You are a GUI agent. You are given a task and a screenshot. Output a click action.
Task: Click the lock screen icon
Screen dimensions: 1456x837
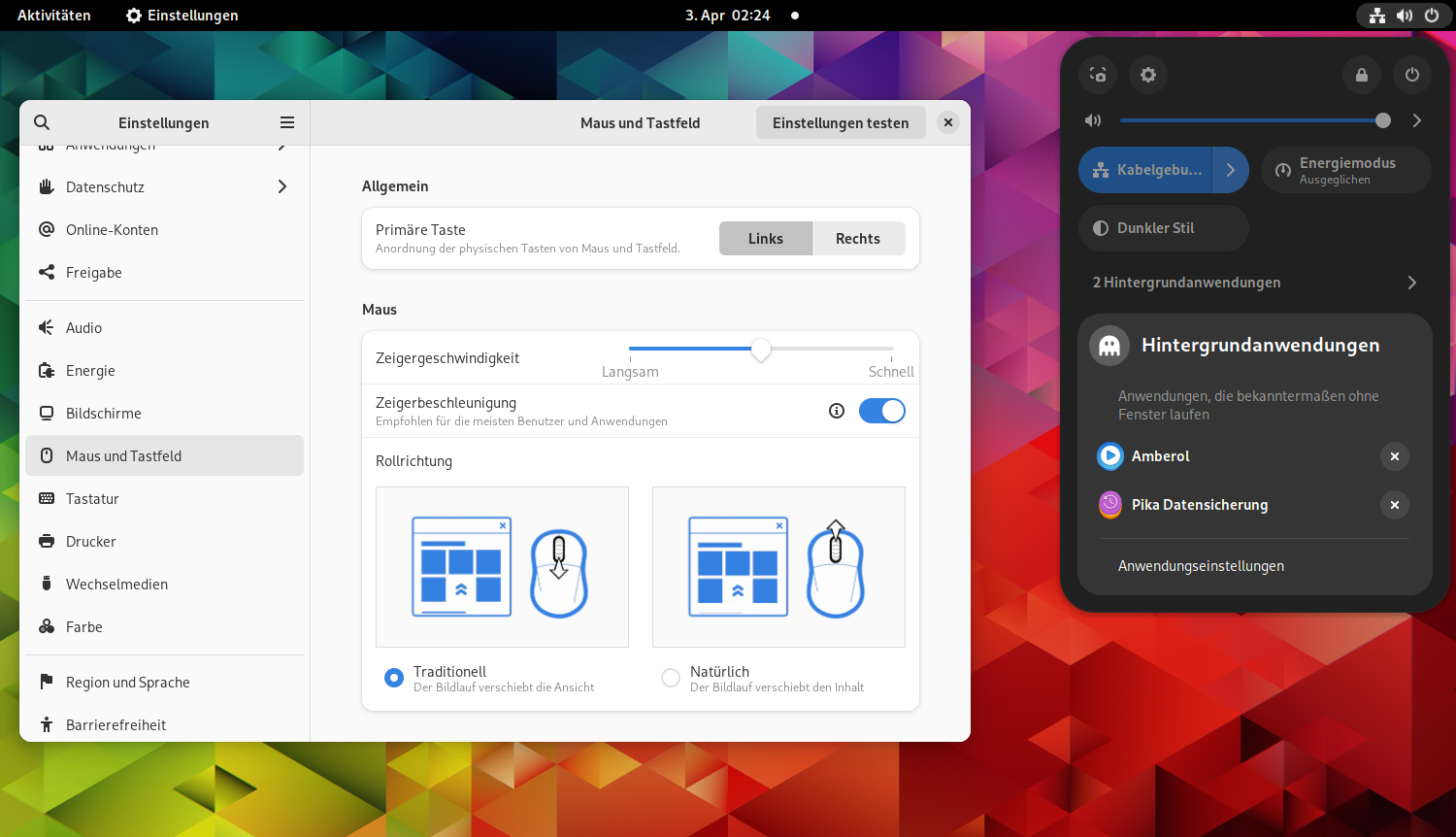(x=1362, y=75)
